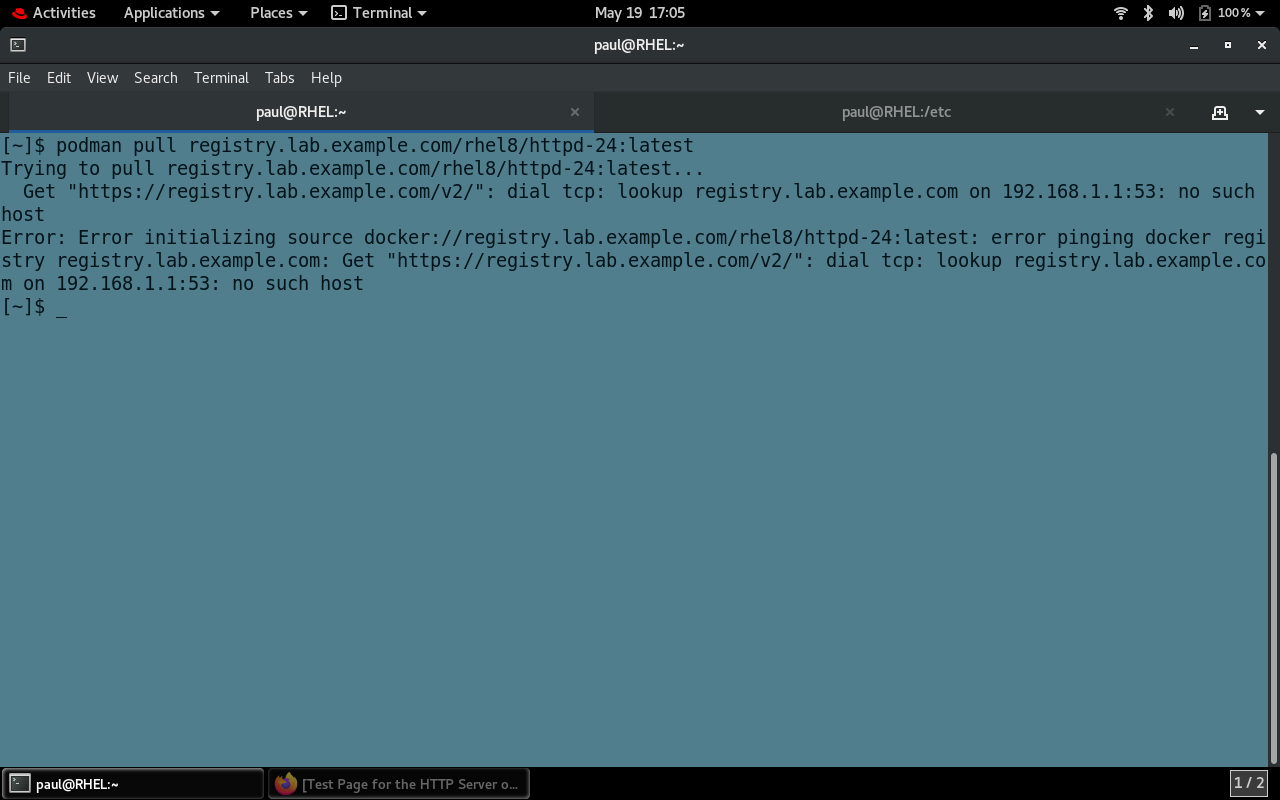Click the Red Hat logo beside Activities
This screenshot has width=1280, height=800.
(19, 13)
